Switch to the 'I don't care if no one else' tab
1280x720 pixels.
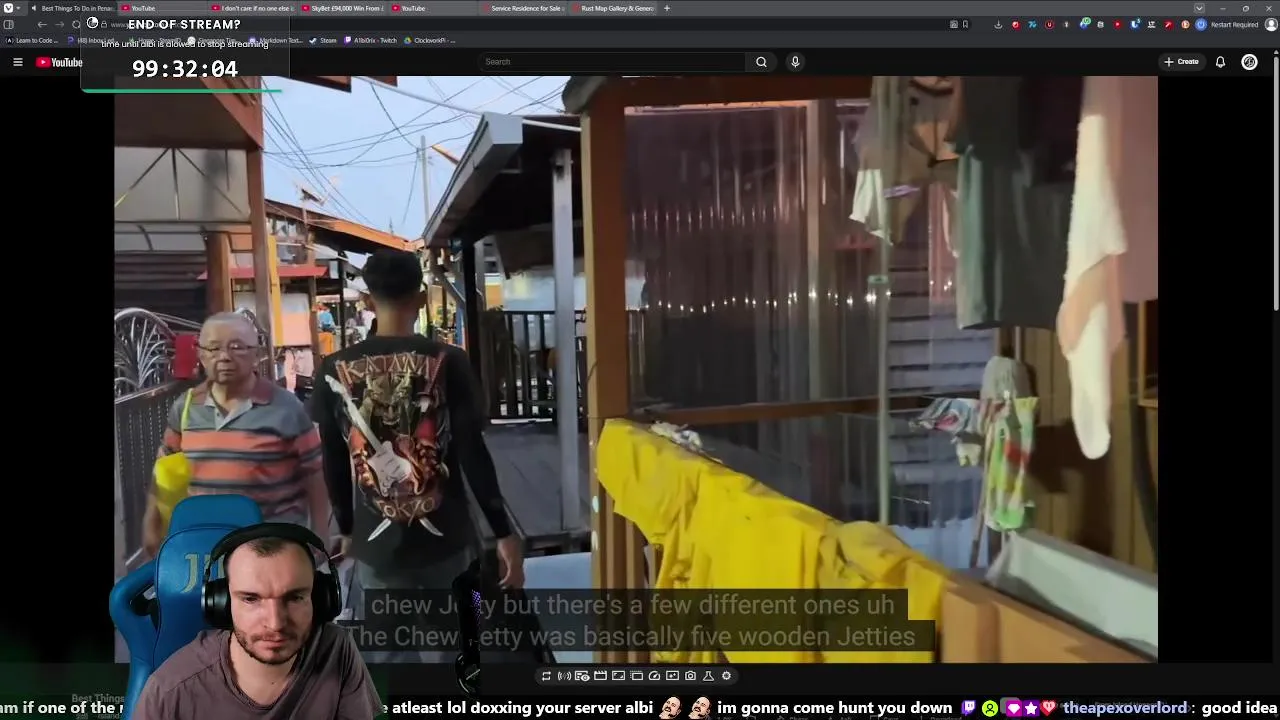(252, 8)
